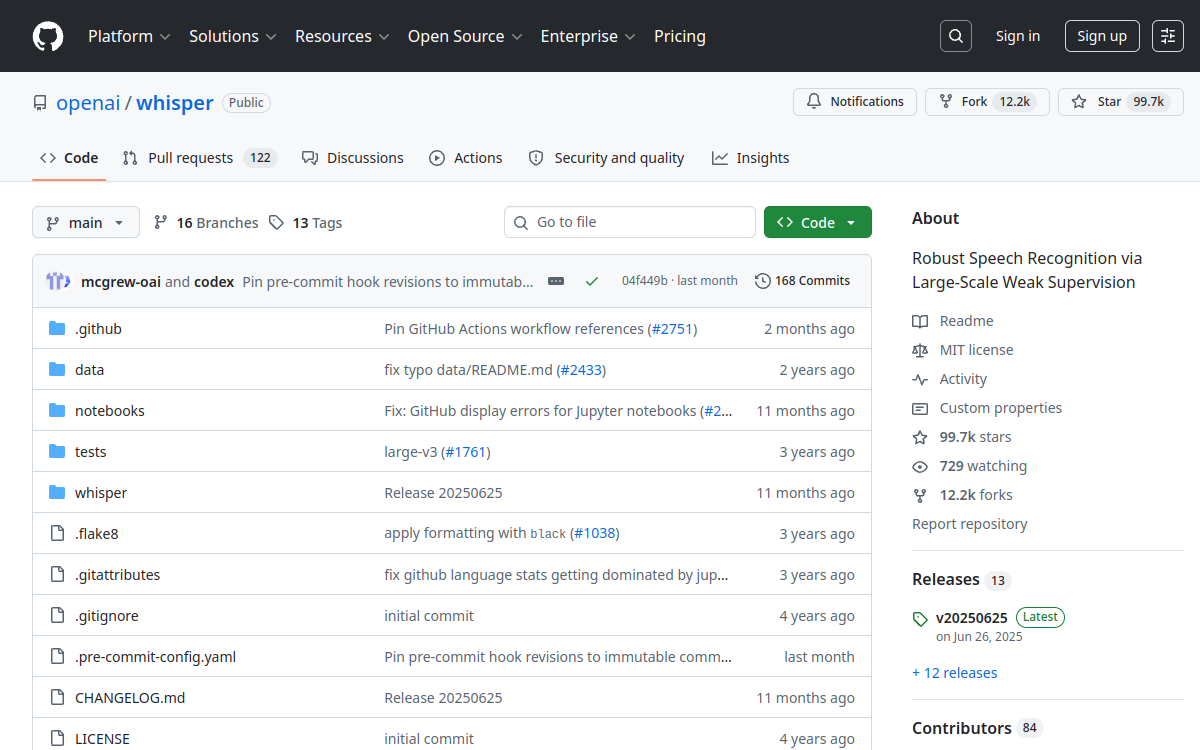Screen dimensions: 1200x750
Task: Click the .gitattributes file icon
Action: pos(57,575)
